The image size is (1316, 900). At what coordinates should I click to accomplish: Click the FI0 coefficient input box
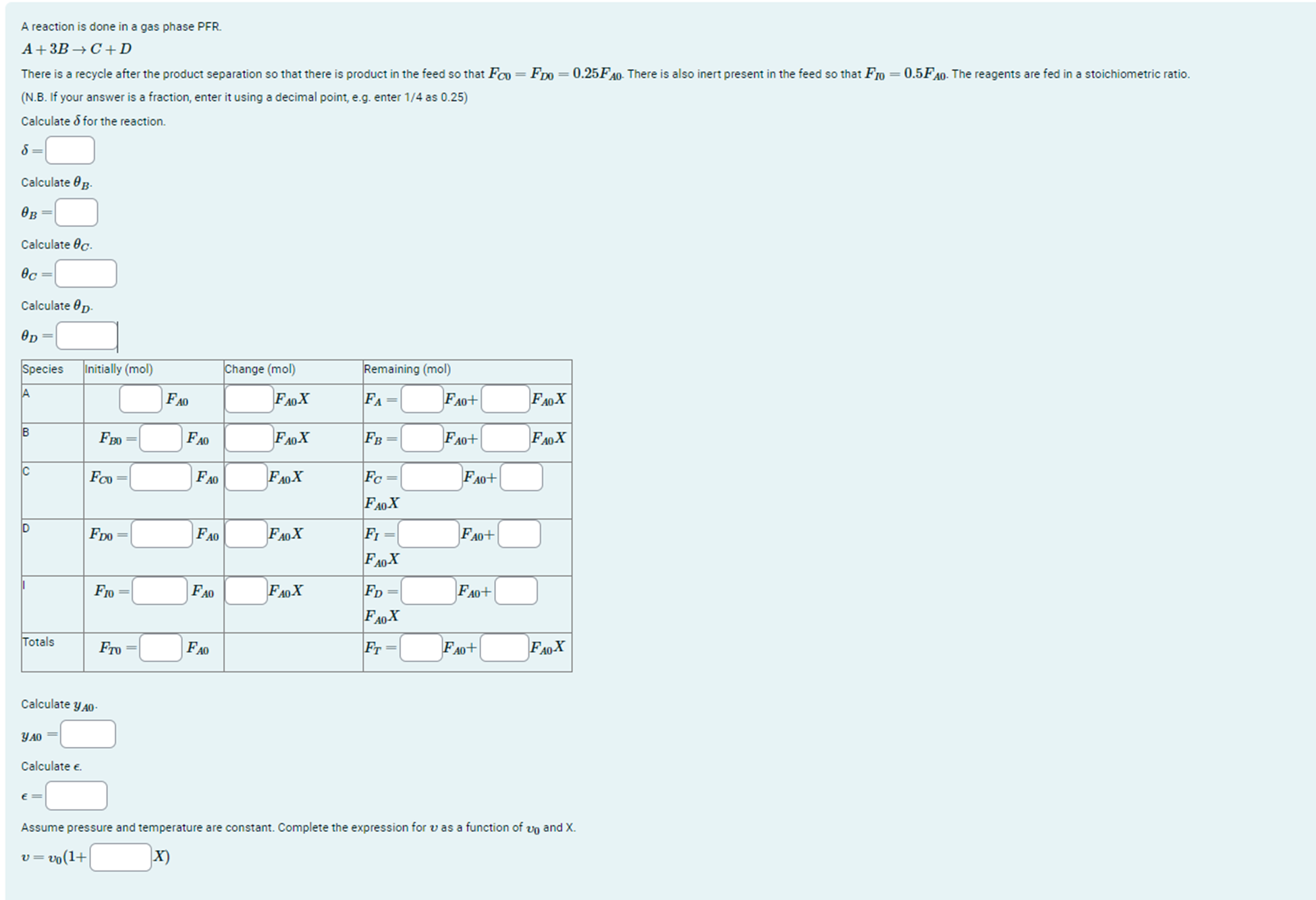pyautogui.click(x=159, y=590)
